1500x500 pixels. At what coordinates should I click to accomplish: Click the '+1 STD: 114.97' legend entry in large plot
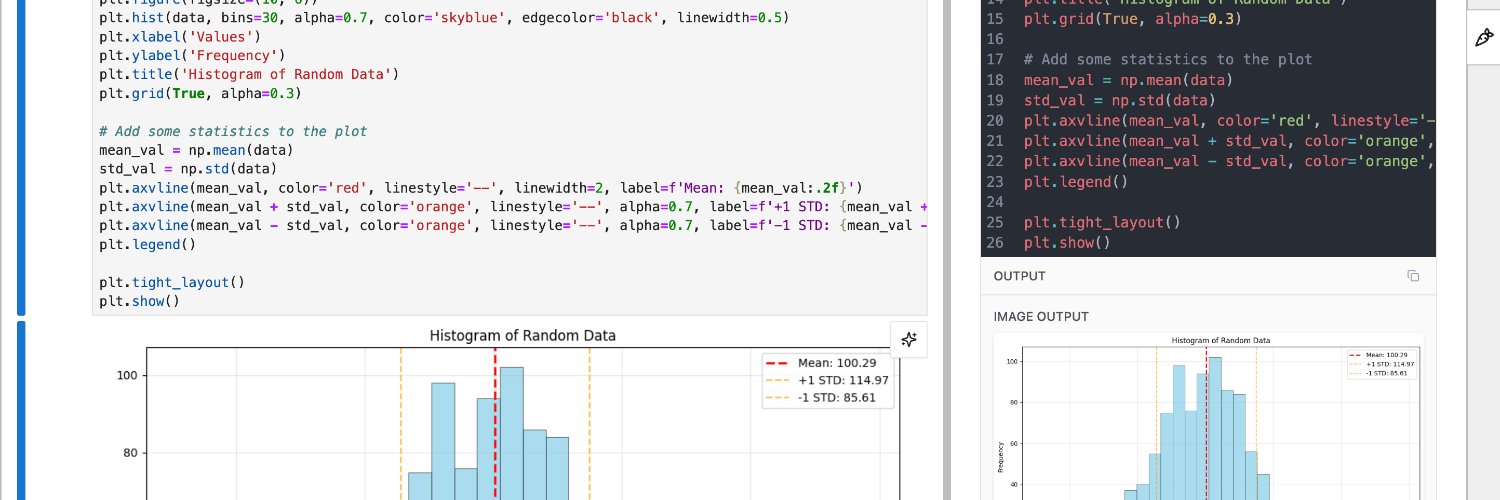point(828,380)
